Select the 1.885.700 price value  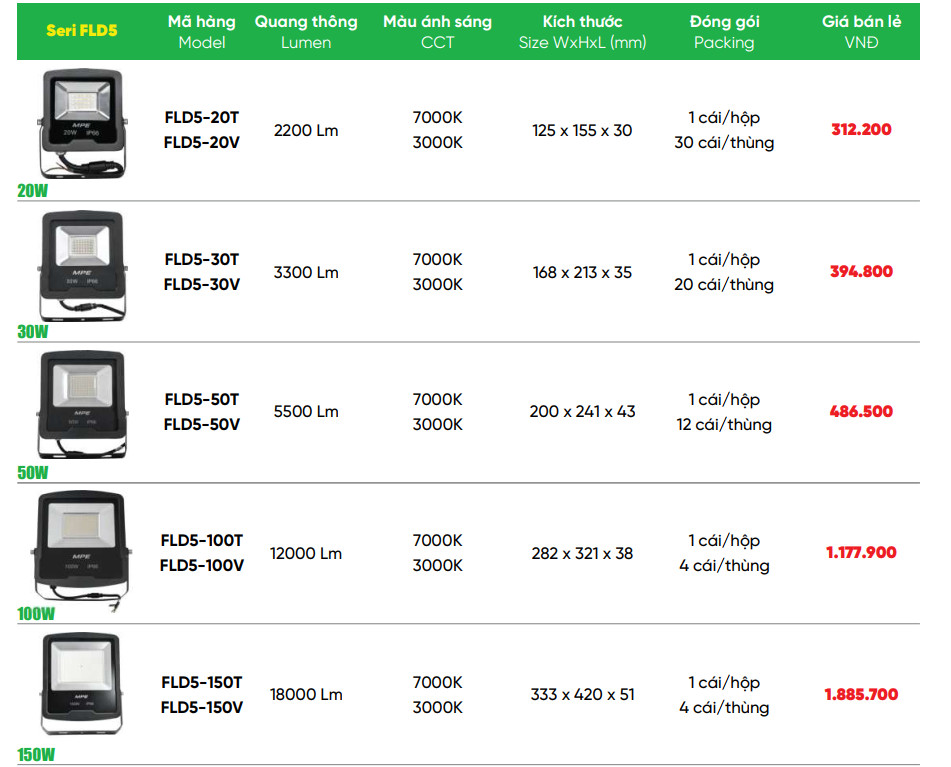[x=861, y=694]
